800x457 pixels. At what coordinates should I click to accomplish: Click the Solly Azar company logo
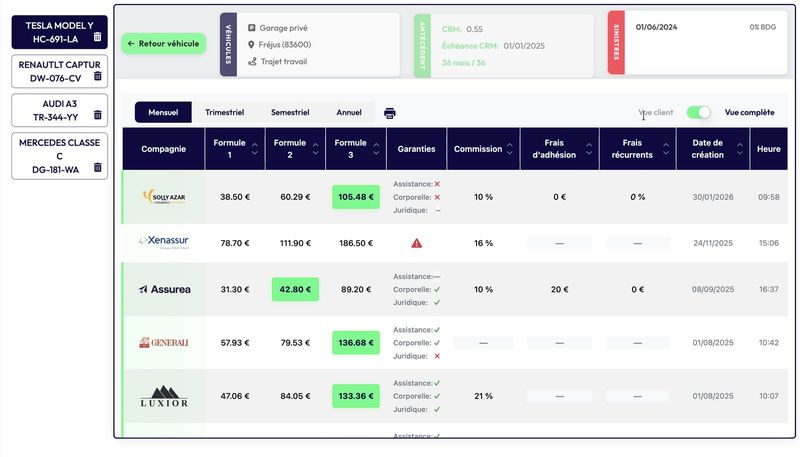(164, 197)
